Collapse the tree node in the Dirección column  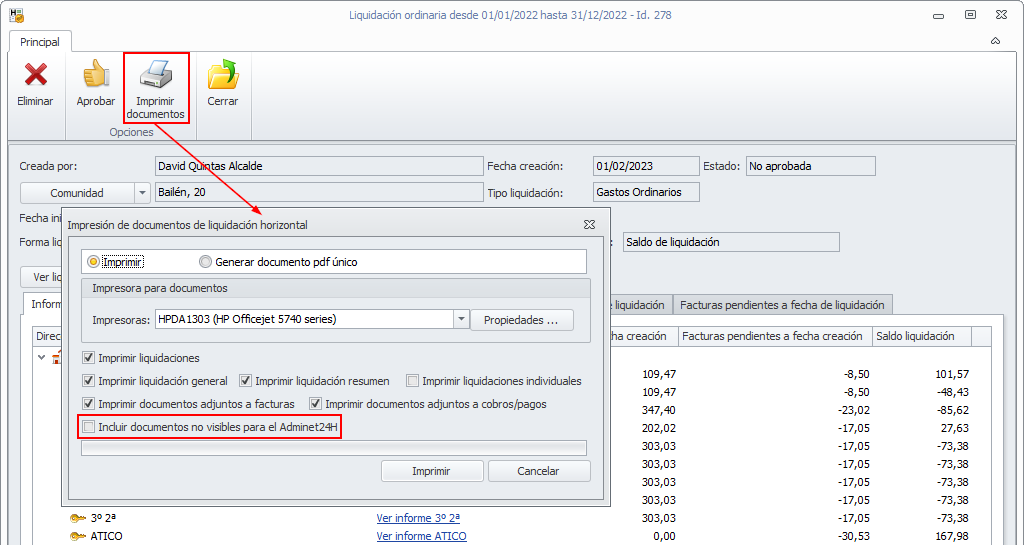pos(42,358)
